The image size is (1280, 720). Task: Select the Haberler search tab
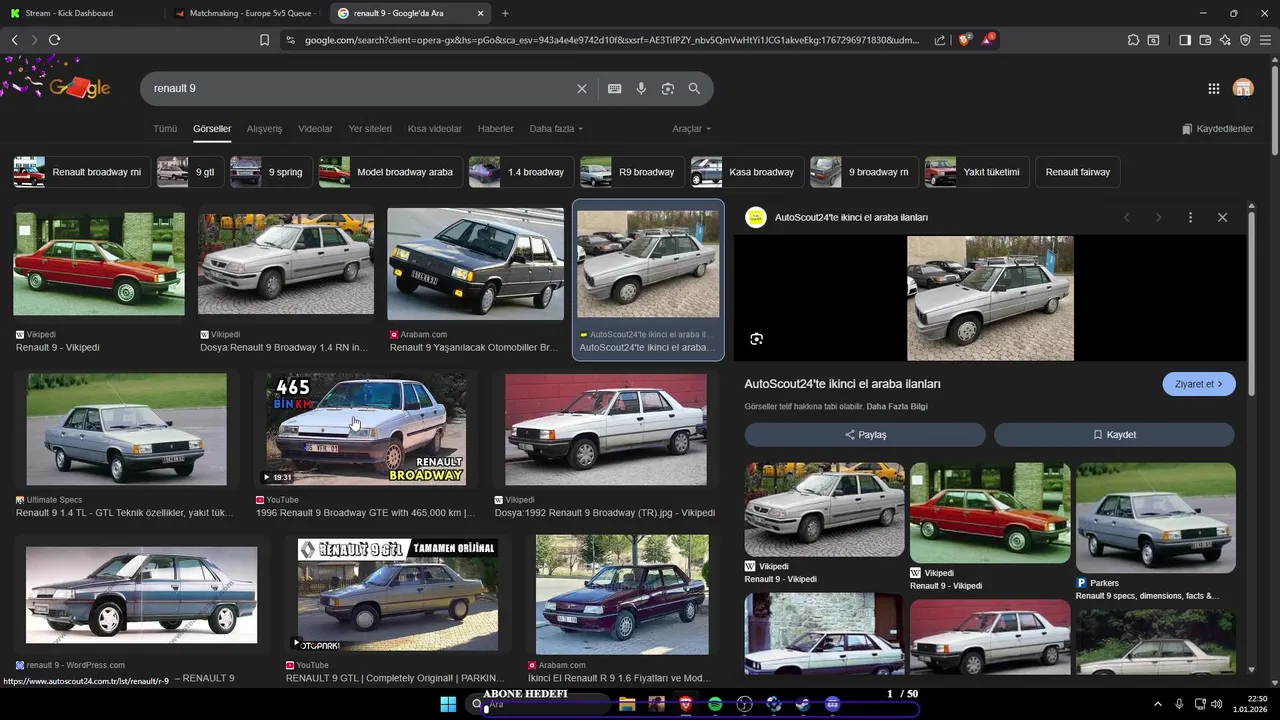(x=496, y=129)
